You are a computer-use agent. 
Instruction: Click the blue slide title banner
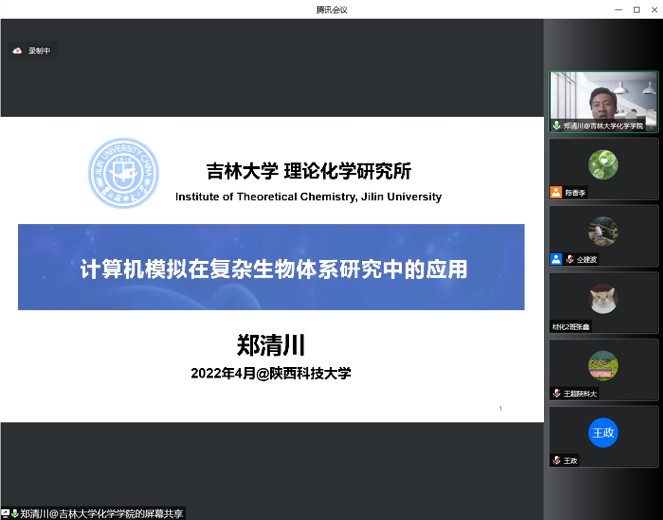(271, 267)
